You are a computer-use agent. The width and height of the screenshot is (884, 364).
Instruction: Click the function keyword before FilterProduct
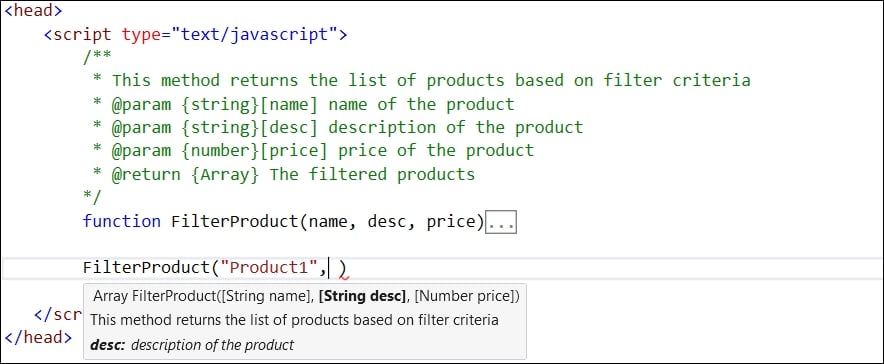pos(122,221)
